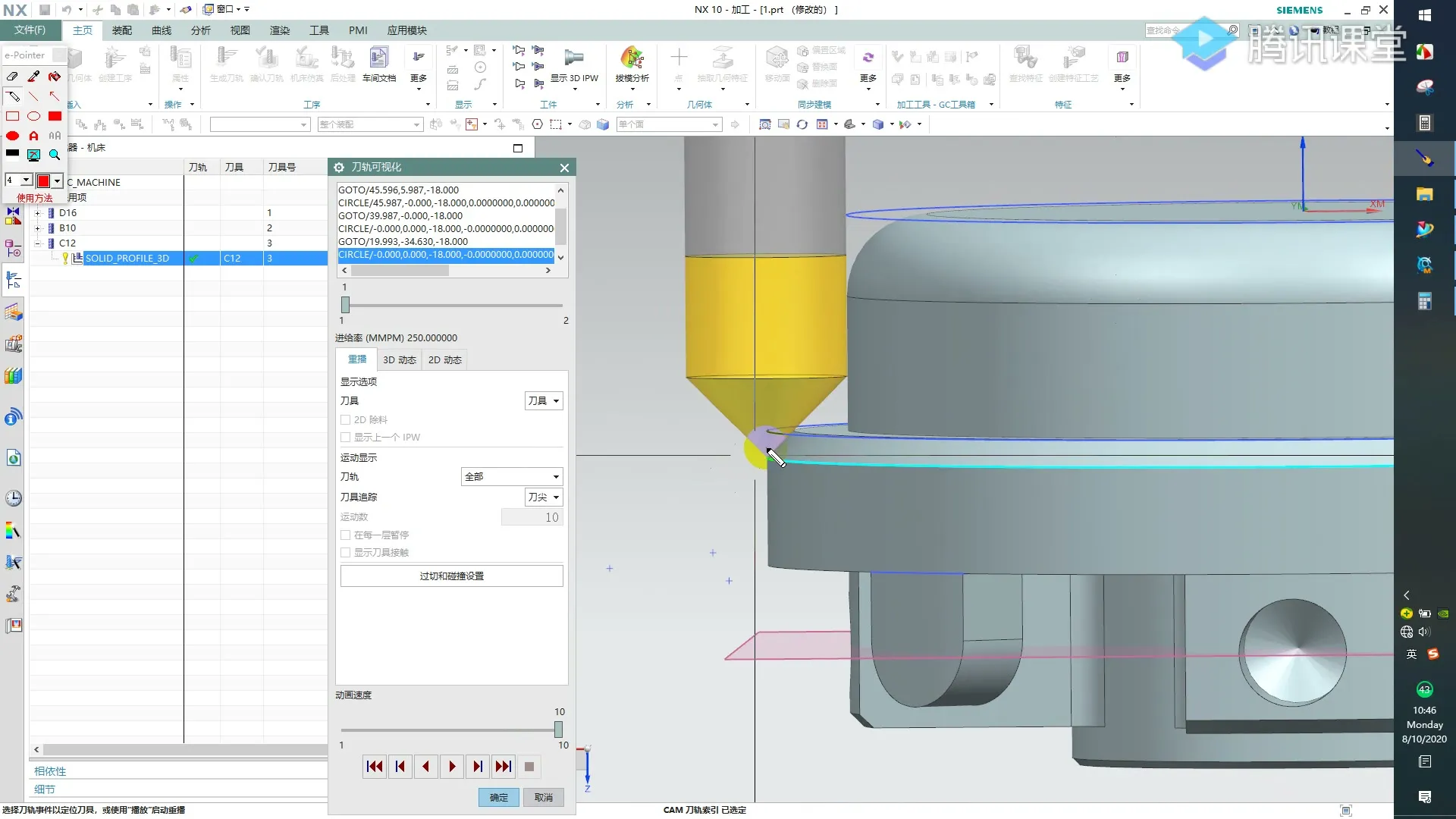Screen dimensions: 1456x819
Task: Select the e-Pointer eraser tool
Action: pos(12,77)
